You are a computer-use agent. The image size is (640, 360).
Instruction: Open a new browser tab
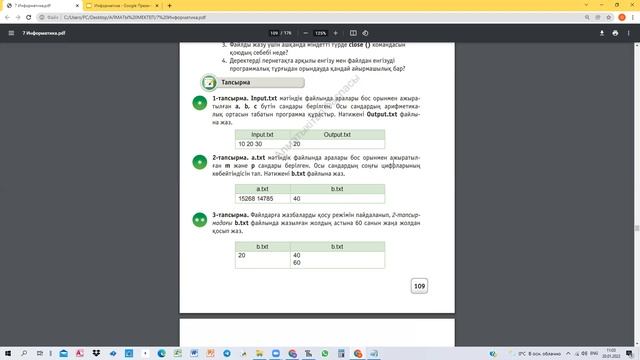[x=169, y=6]
